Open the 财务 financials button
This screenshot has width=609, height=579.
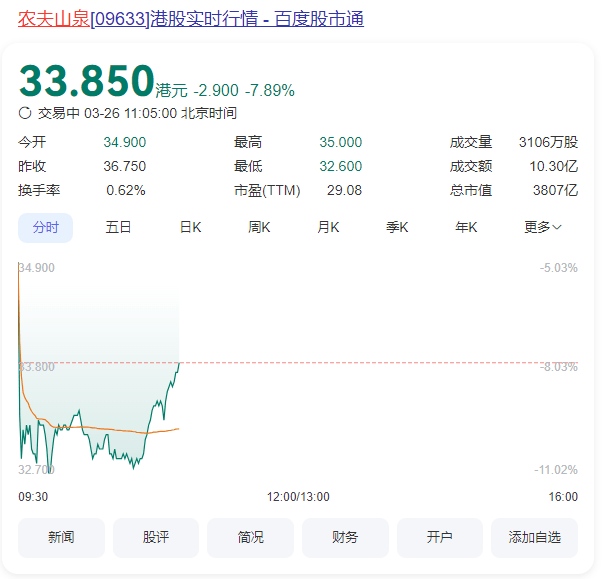pos(345,537)
